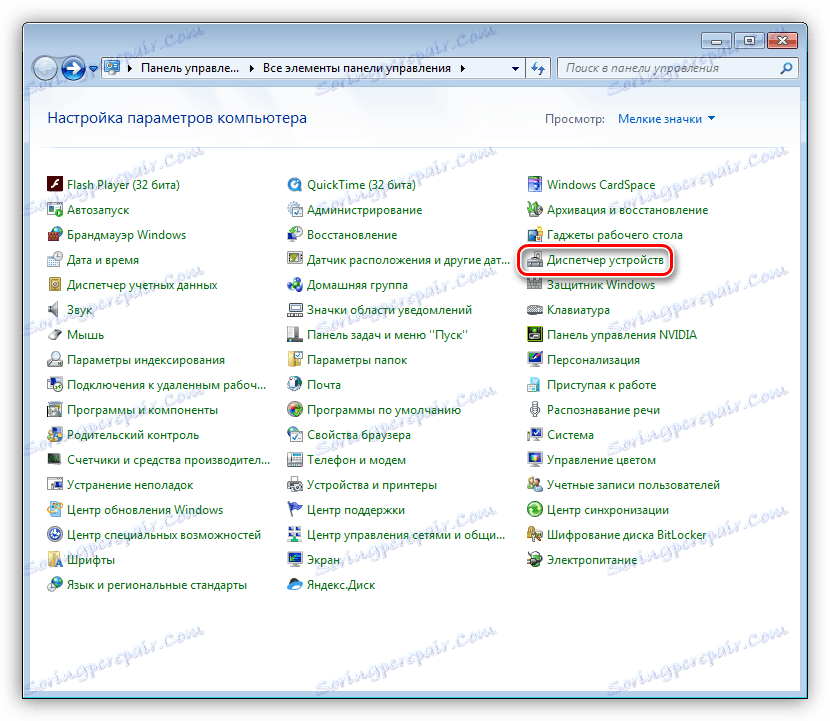
Task: Open the Диспетчер учетных данных link
Action: coord(142,285)
